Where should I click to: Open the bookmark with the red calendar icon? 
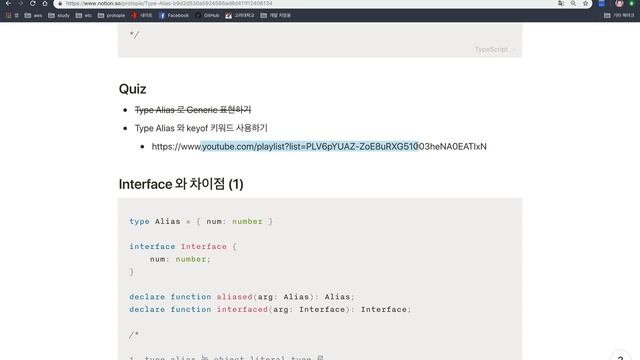[240, 16]
